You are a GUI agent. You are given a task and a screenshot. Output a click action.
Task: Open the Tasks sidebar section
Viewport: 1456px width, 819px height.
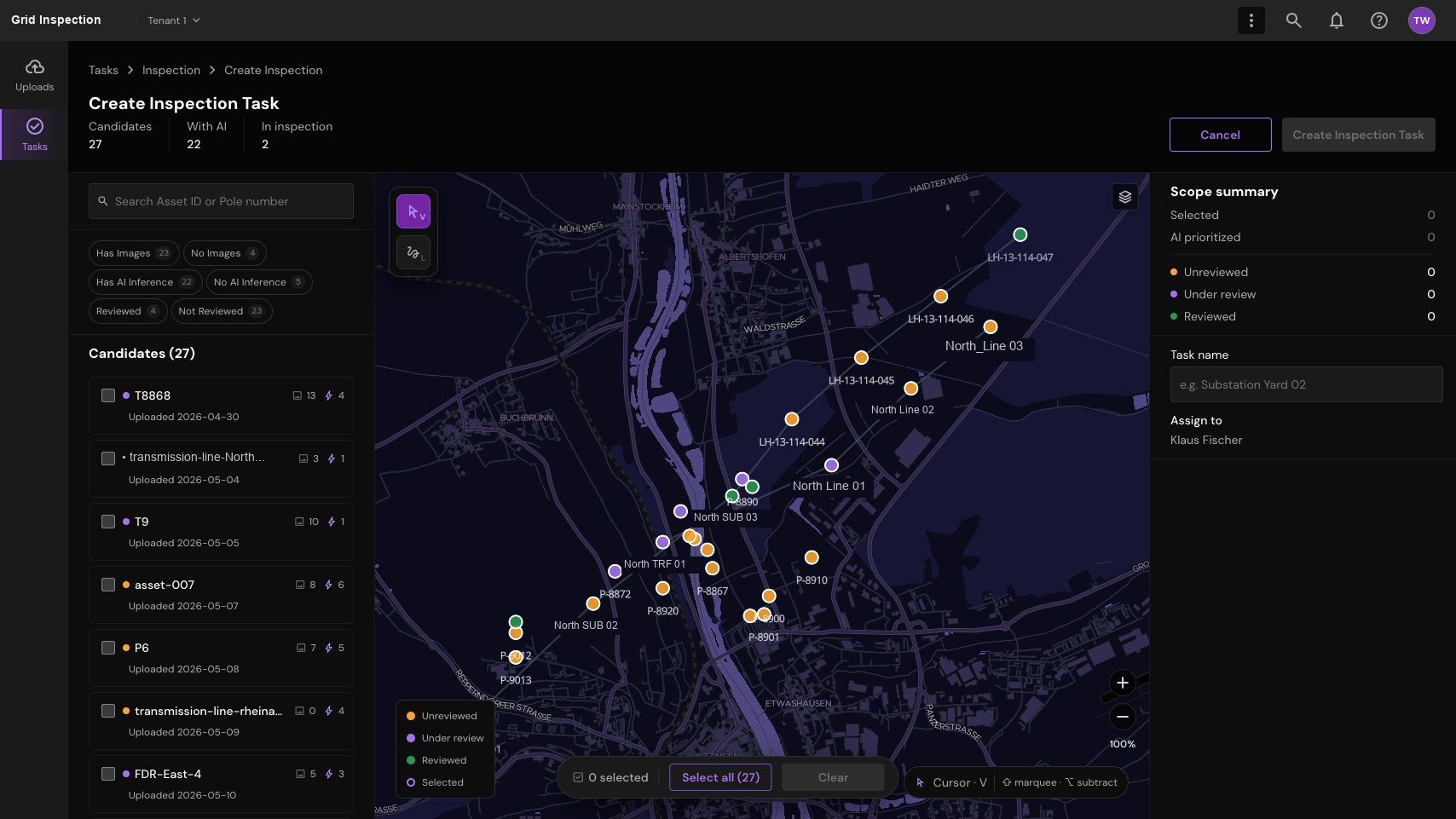point(34,135)
